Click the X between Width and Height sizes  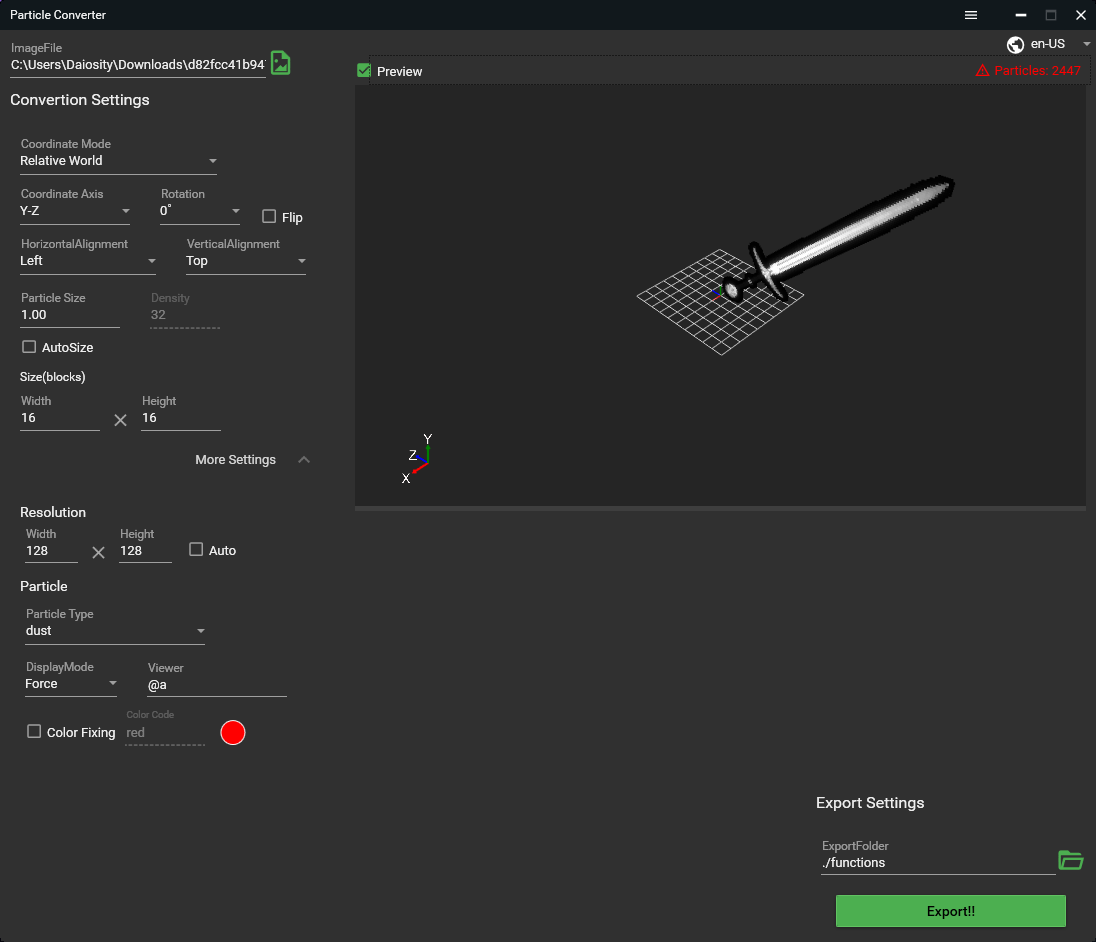point(120,419)
